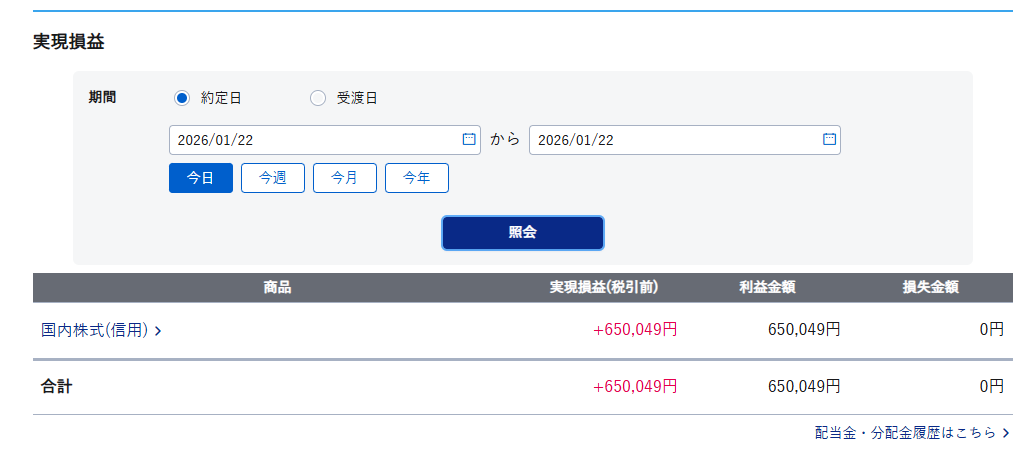Switch the period to 今年
The width and height of the screenshot is (1025, 458).
point(417,178)
